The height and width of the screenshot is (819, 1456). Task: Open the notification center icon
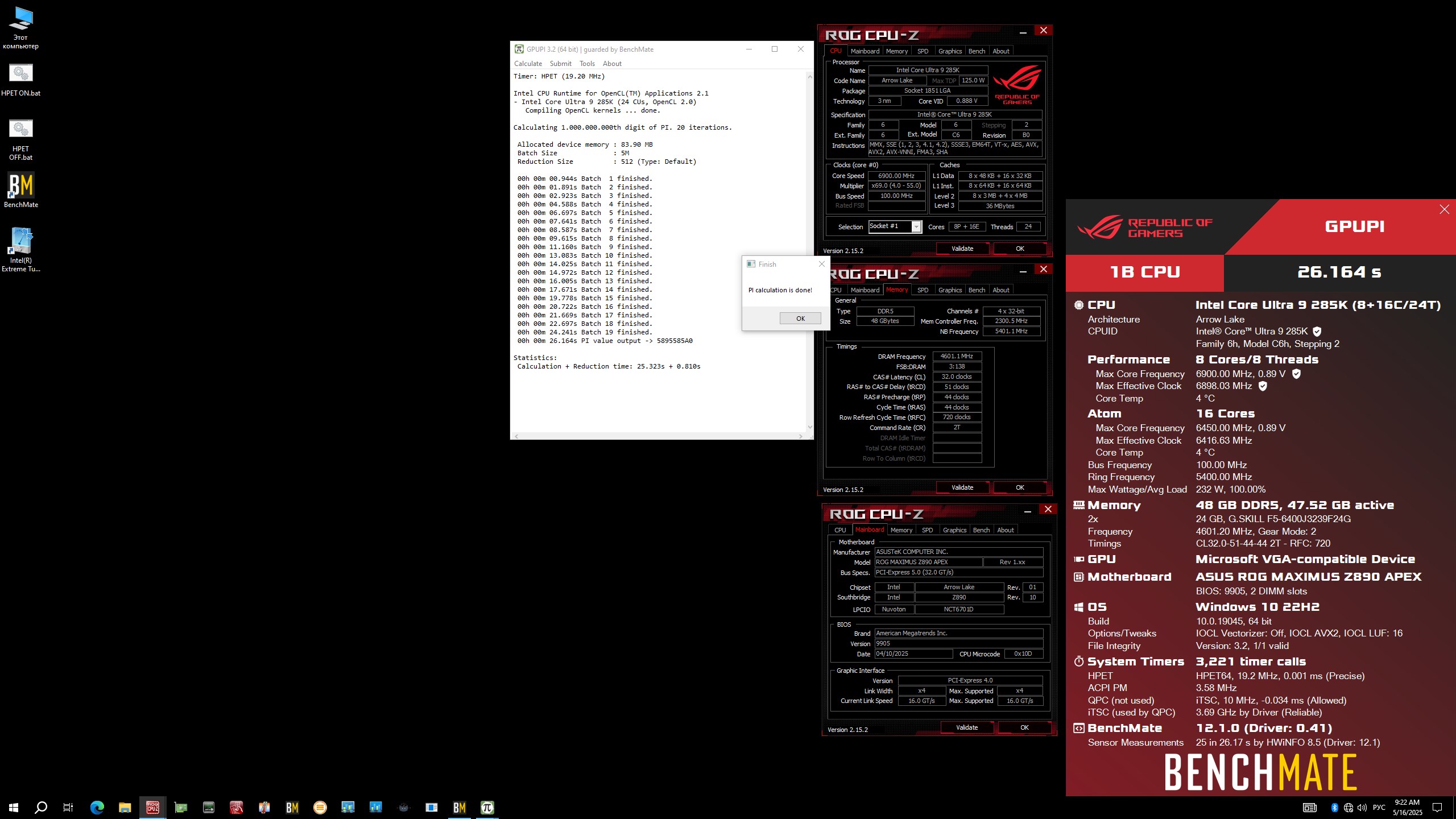(x=1437, y=808)
